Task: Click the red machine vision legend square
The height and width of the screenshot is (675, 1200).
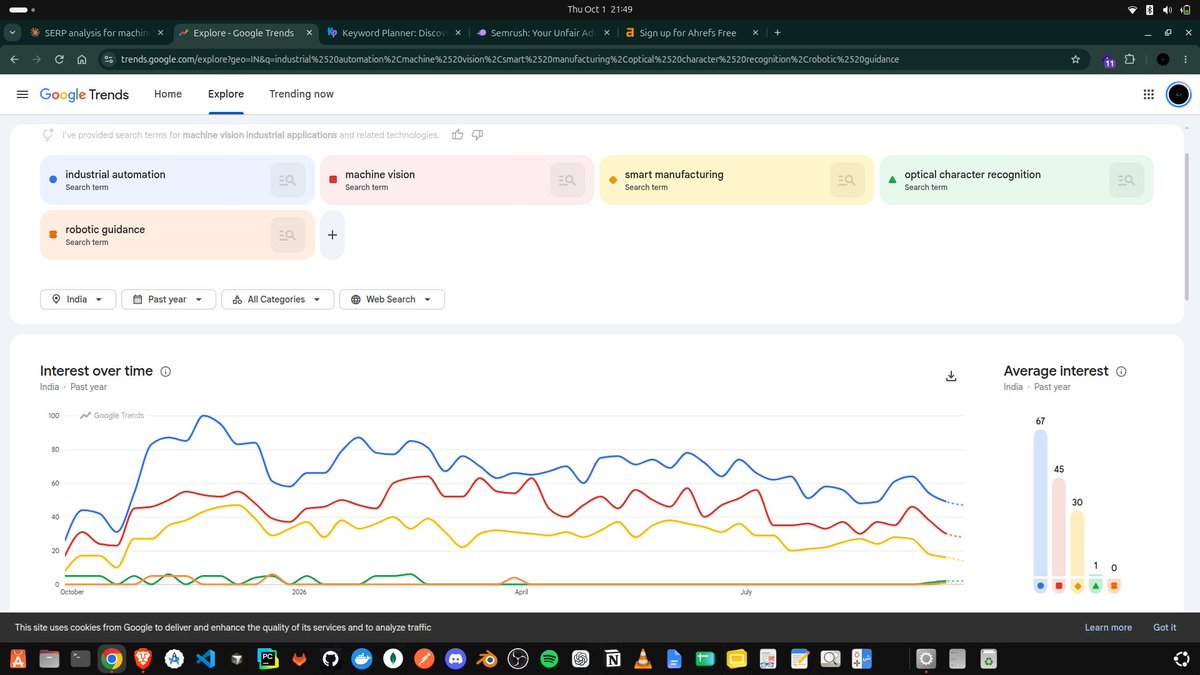Action: coord(1059,585)
